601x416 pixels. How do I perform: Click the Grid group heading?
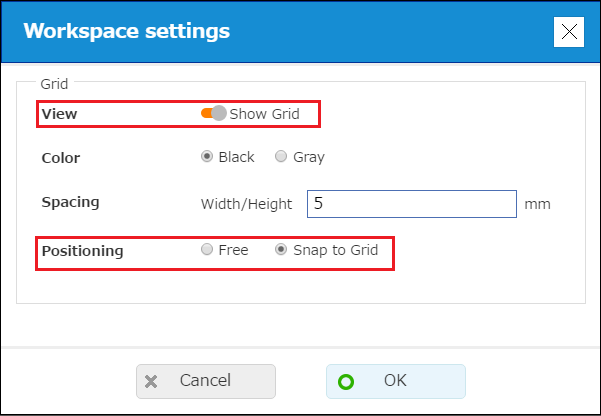click(54, 83)
